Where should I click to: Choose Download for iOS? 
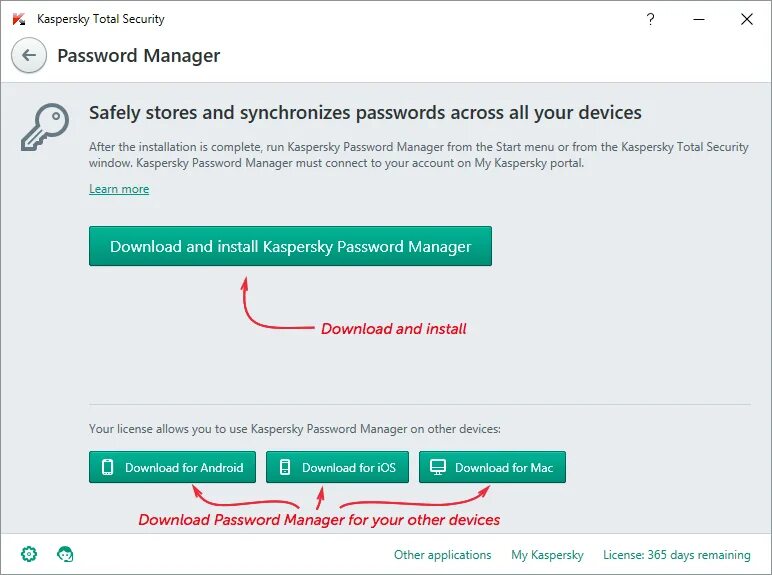tap(337, 467)
